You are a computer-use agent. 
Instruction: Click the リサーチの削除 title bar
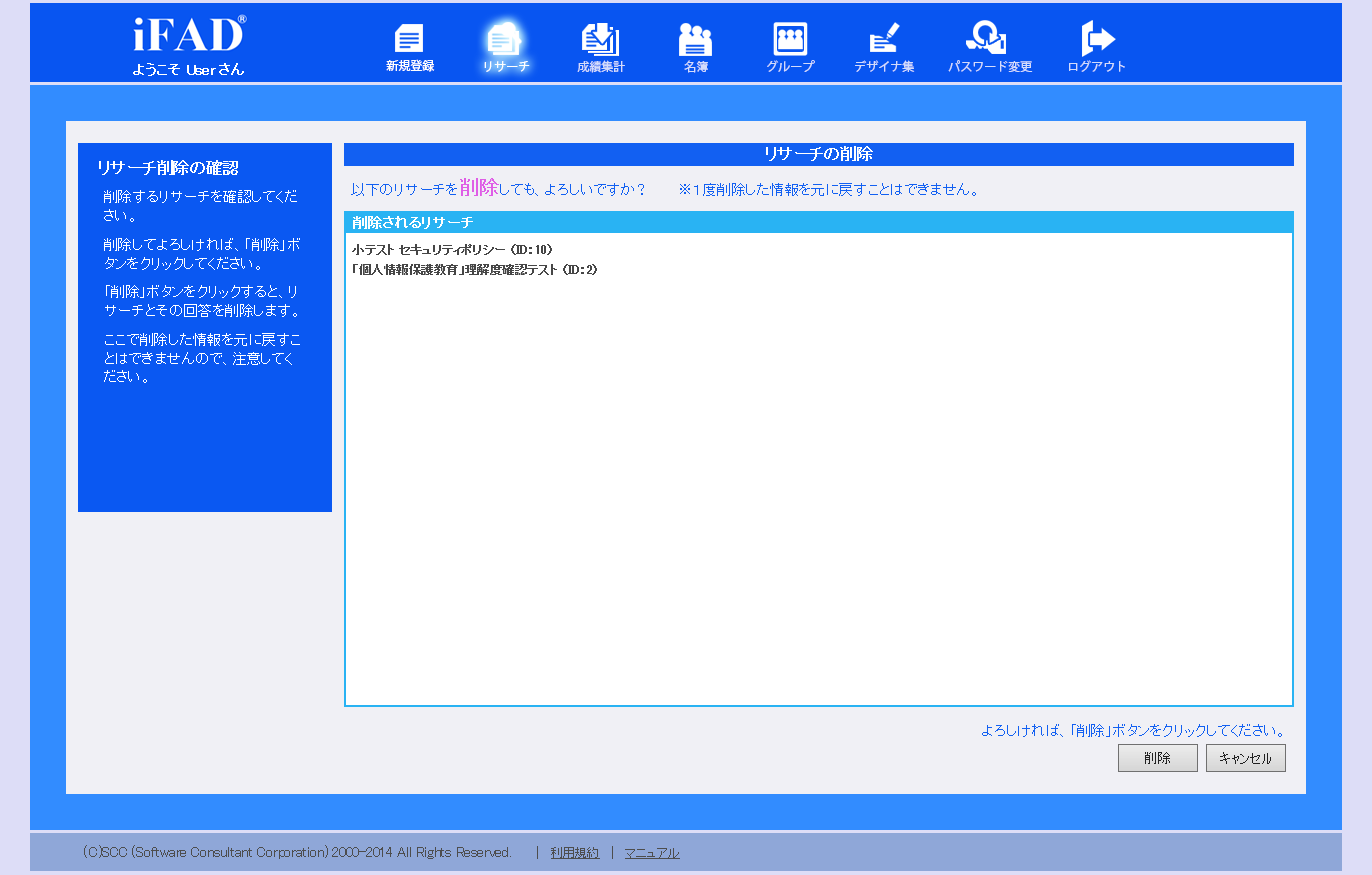(x=818, y=154)
